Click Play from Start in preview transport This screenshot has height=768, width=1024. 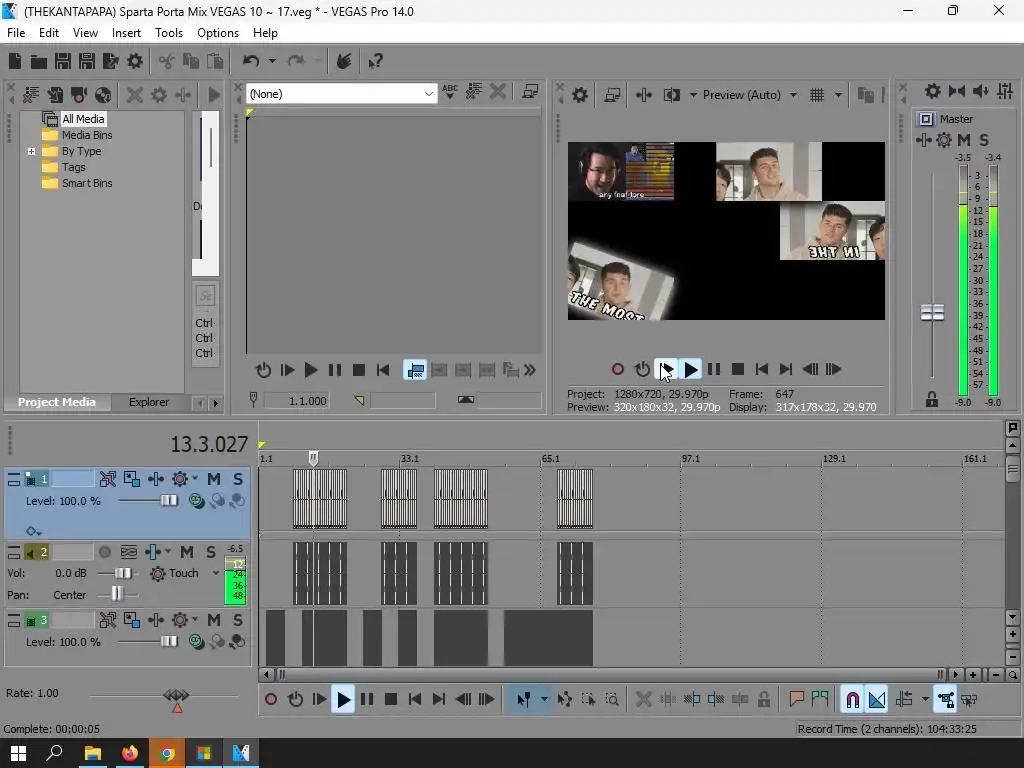[x=665, y=370]
